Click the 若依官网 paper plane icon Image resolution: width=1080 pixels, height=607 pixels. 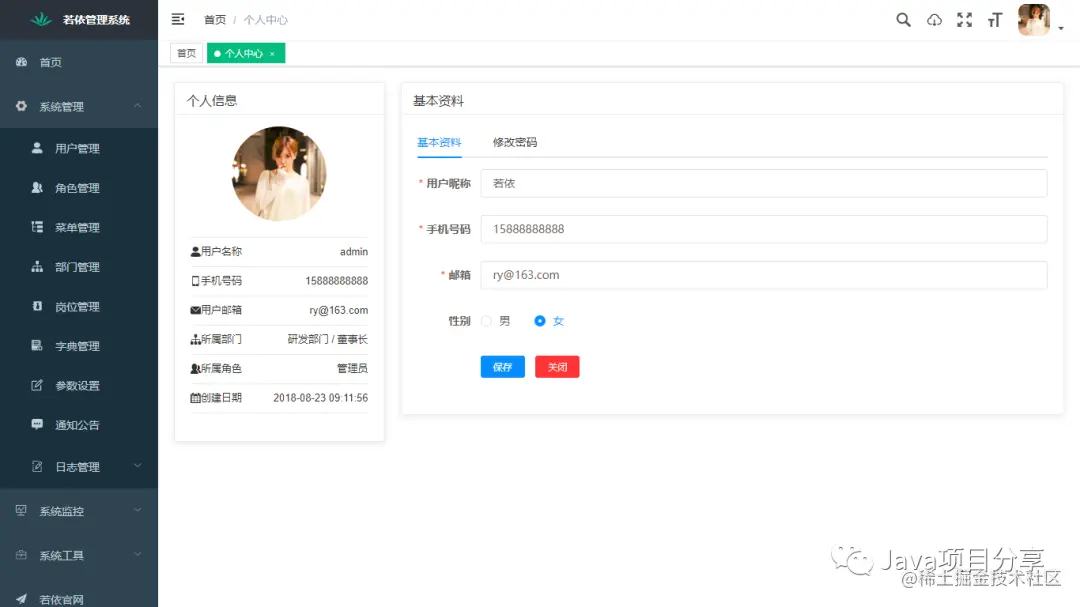(21, 599)
